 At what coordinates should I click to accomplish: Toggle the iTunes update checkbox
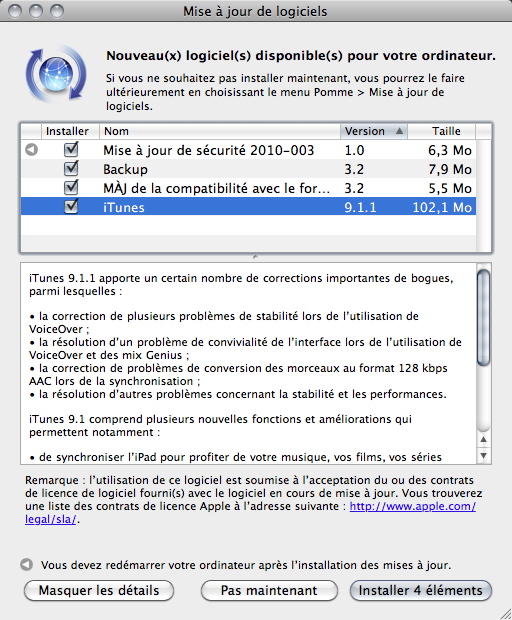click(x=71, y=206)
